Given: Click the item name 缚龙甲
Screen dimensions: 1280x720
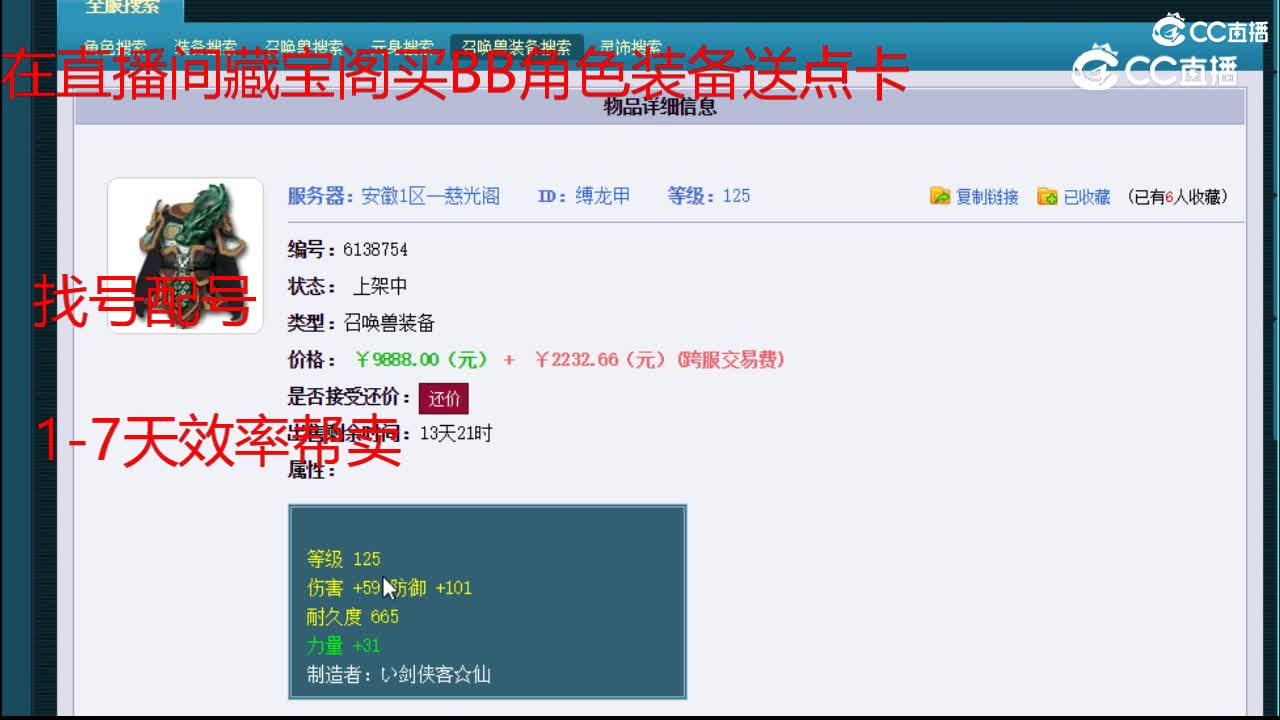Looking at the screenshot, I should pyautogui.click(x=602, y=196).
